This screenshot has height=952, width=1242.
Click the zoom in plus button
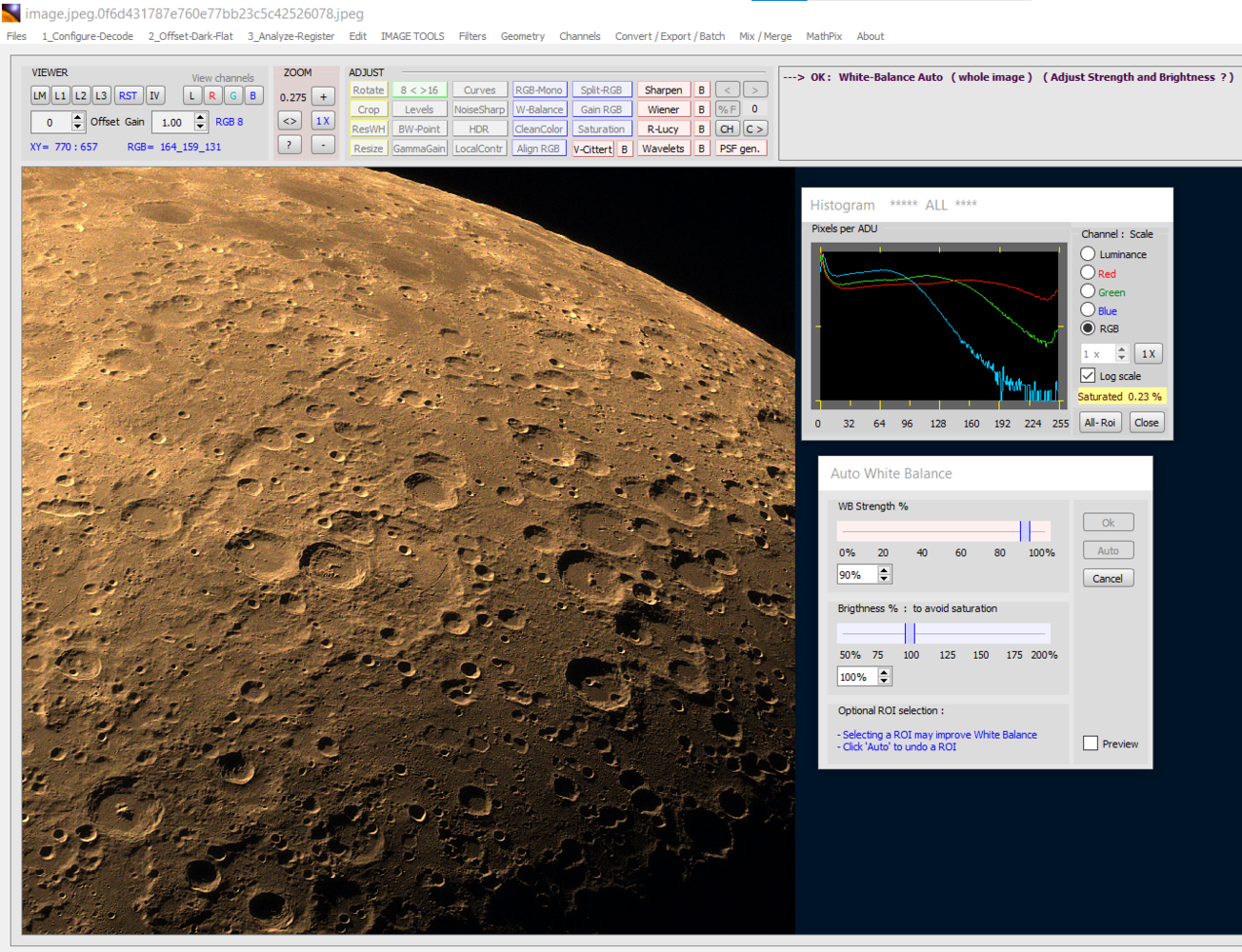pos(323,97)
